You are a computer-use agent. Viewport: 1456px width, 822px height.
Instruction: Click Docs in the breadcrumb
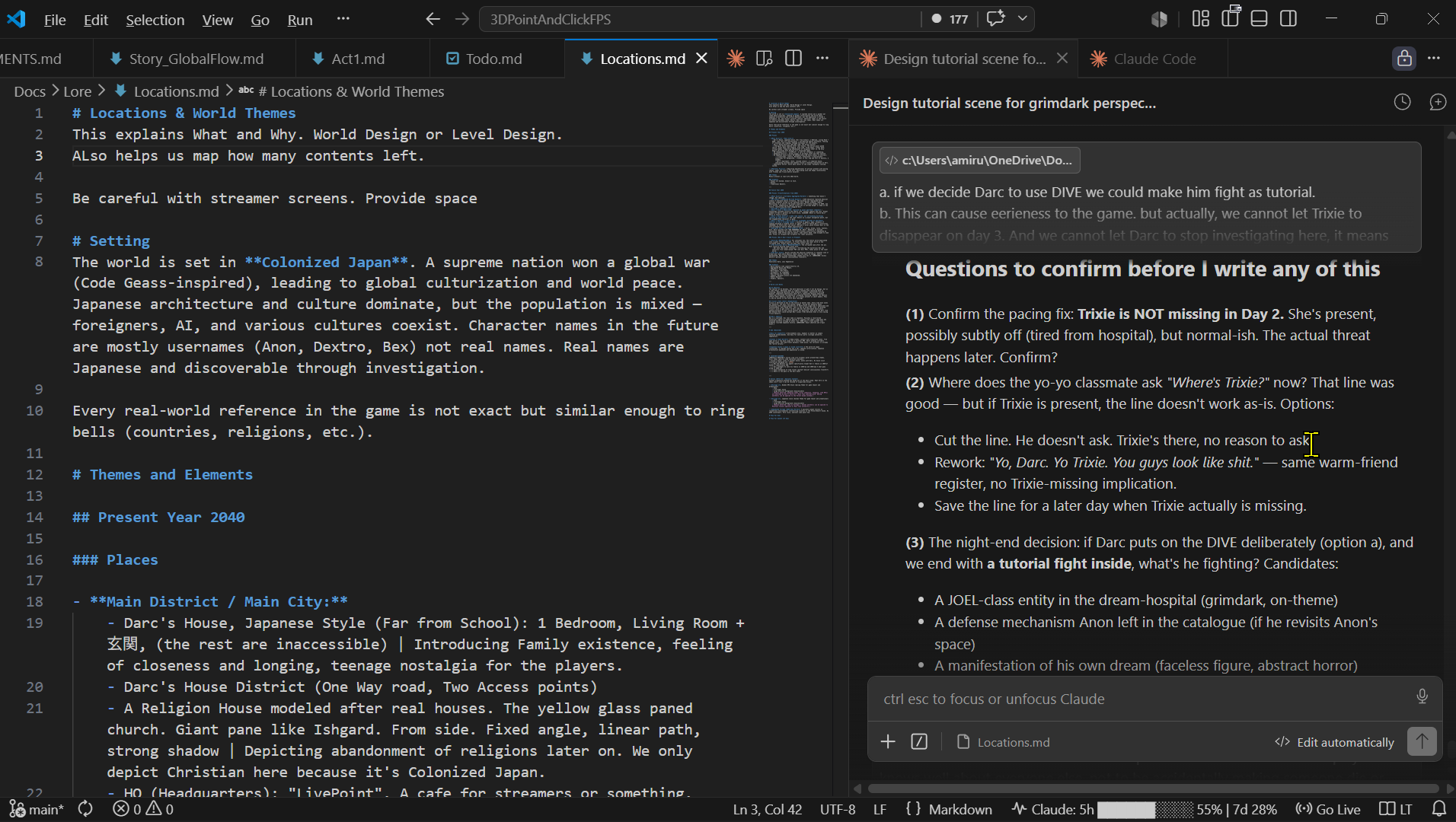(30, 91)
